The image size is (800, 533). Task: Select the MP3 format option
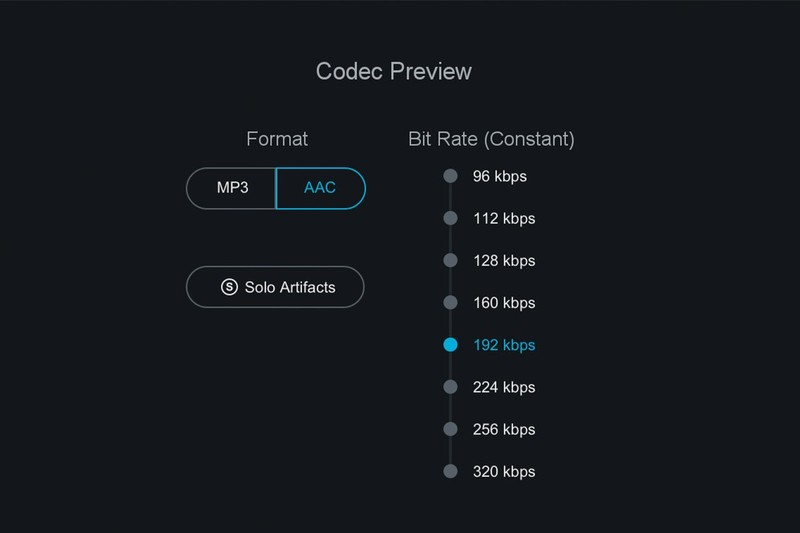tap(232, 188)
